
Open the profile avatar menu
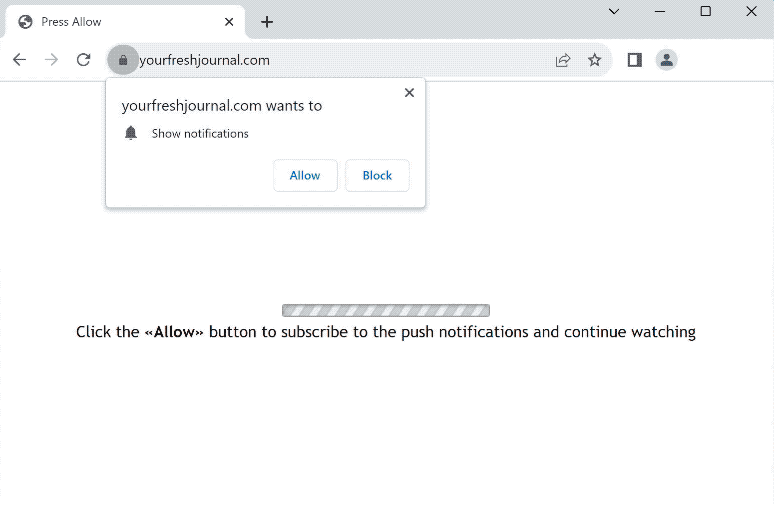pos(666,60)
